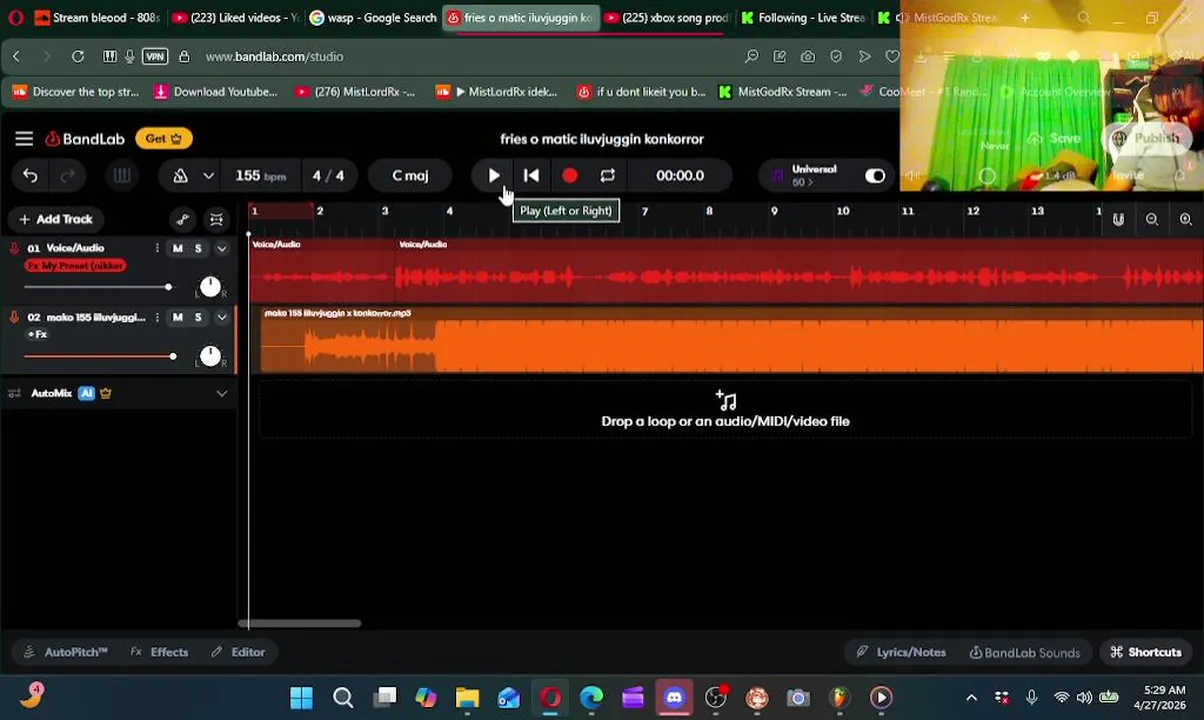Open the 4 / 4 time signature selector
Image resolution: width=1204 pixels, height=720 pixels.
pyautogui.click(x=328, y=176)
